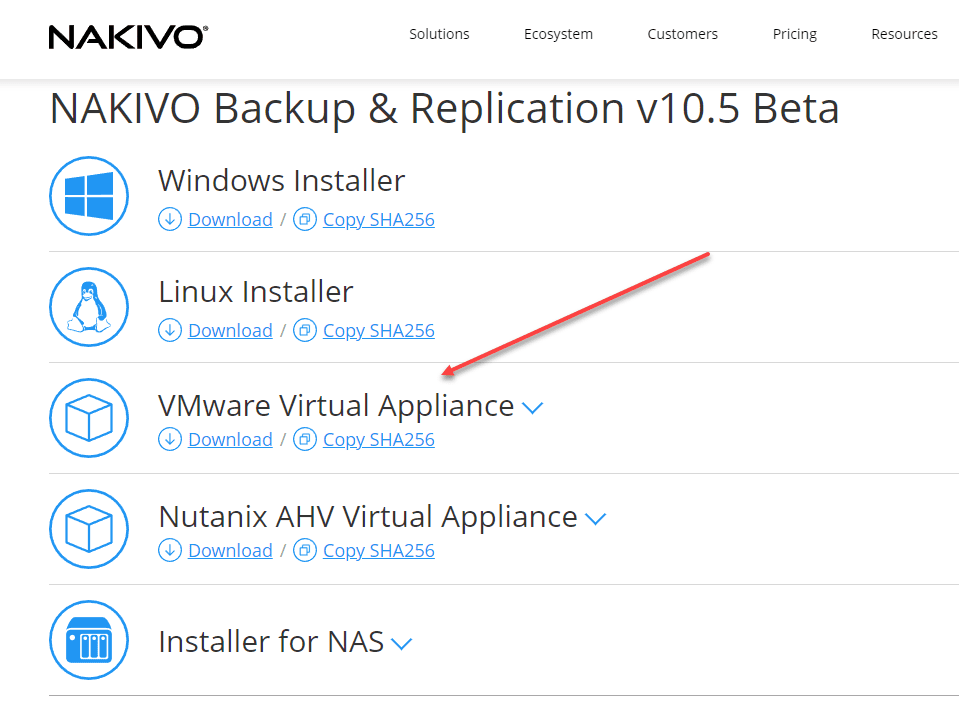Expand the Installer for NAS chevron

[x=401, y=644]
